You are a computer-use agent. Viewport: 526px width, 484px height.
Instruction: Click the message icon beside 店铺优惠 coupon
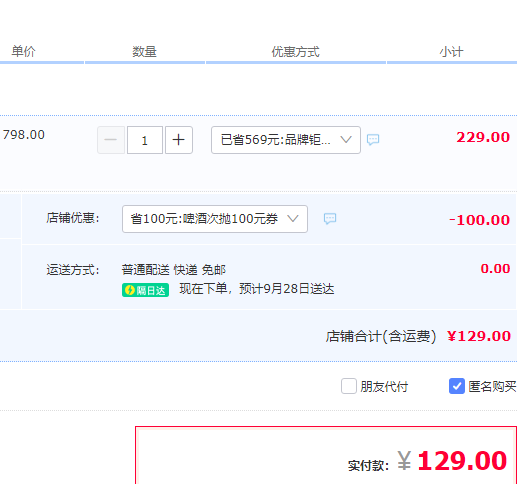[330, 219]
